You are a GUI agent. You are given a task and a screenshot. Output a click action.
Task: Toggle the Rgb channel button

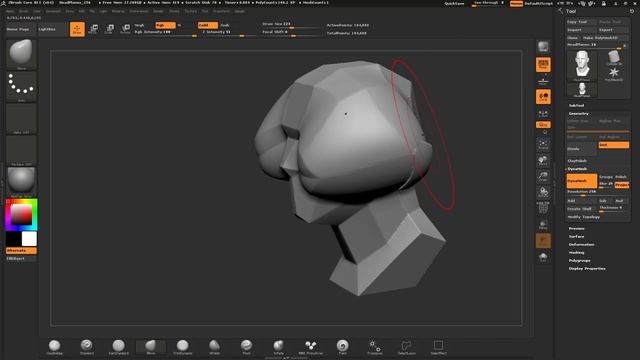pos(165,25)
